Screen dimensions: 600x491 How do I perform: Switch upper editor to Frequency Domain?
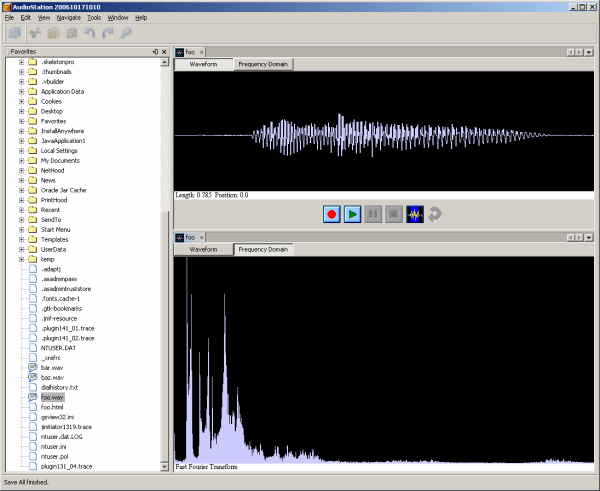263,64
